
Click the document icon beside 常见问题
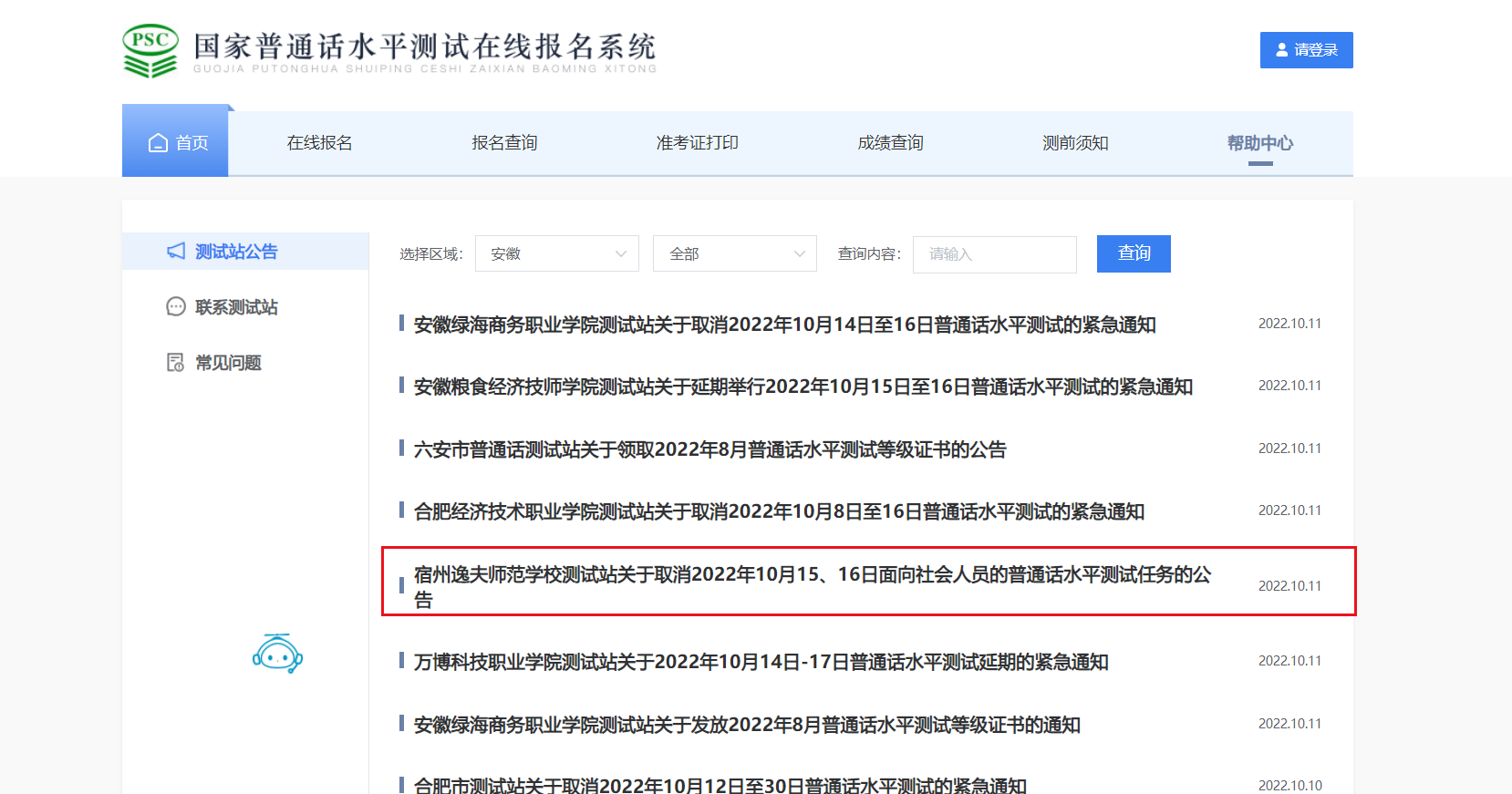click(x=176, y=363)
